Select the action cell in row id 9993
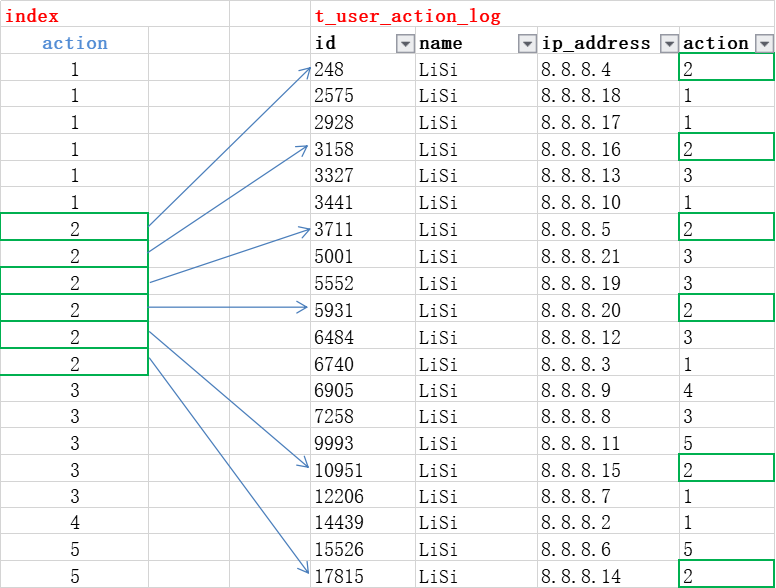Viewport: 776px width, 588px height. [727, 442]
